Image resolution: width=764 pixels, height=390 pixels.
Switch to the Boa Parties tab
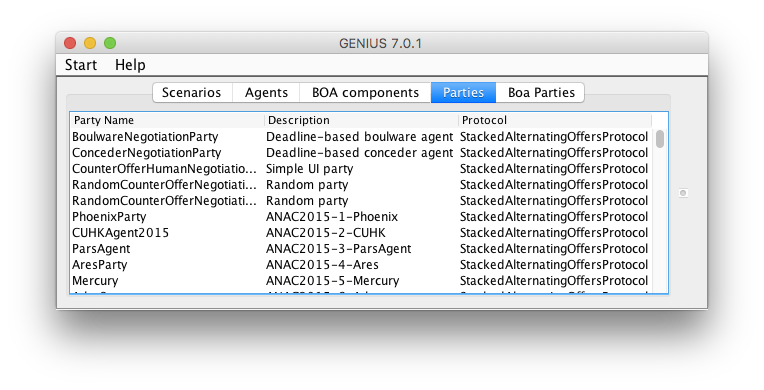click(x=540, y=93)
